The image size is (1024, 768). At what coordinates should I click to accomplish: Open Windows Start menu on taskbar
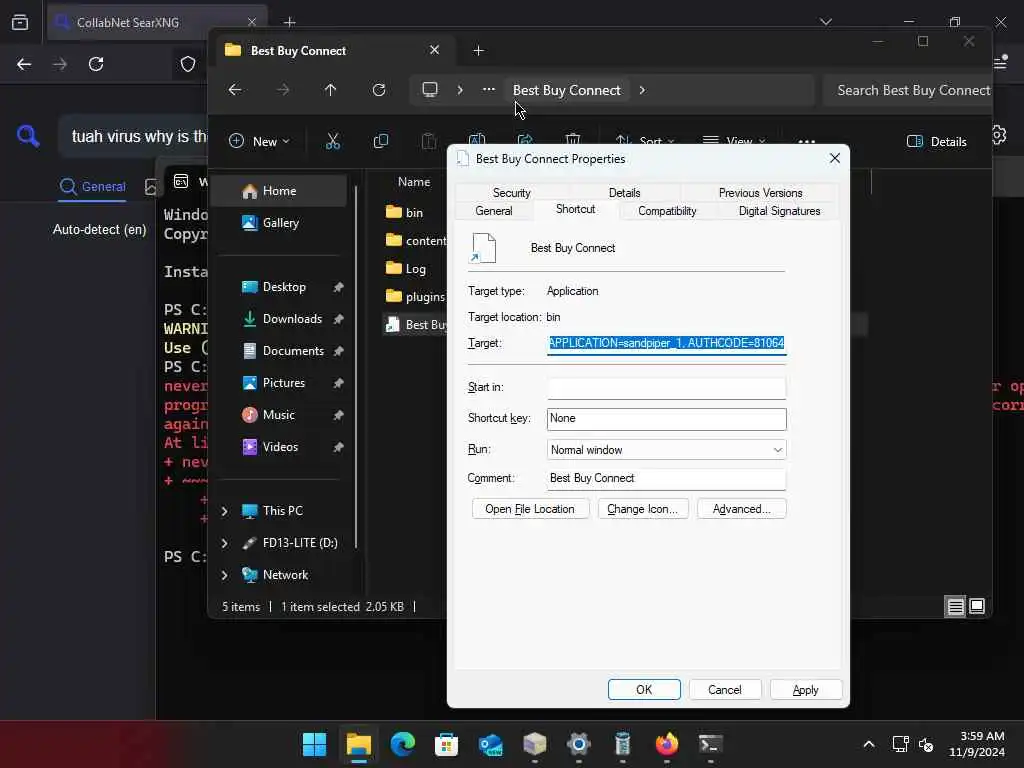314,744
